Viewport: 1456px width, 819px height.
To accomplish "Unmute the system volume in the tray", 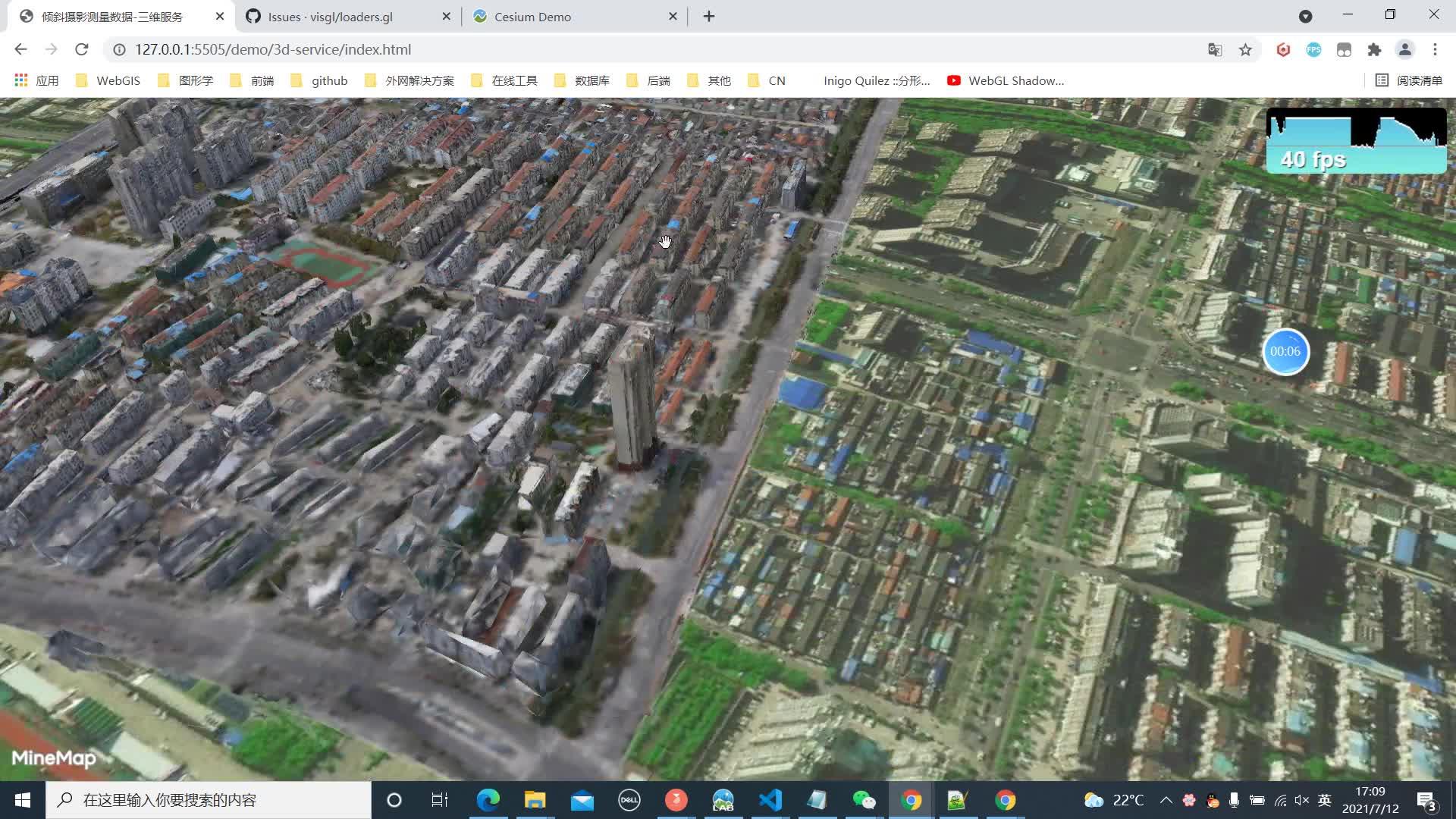I will tap(1302, 799).
